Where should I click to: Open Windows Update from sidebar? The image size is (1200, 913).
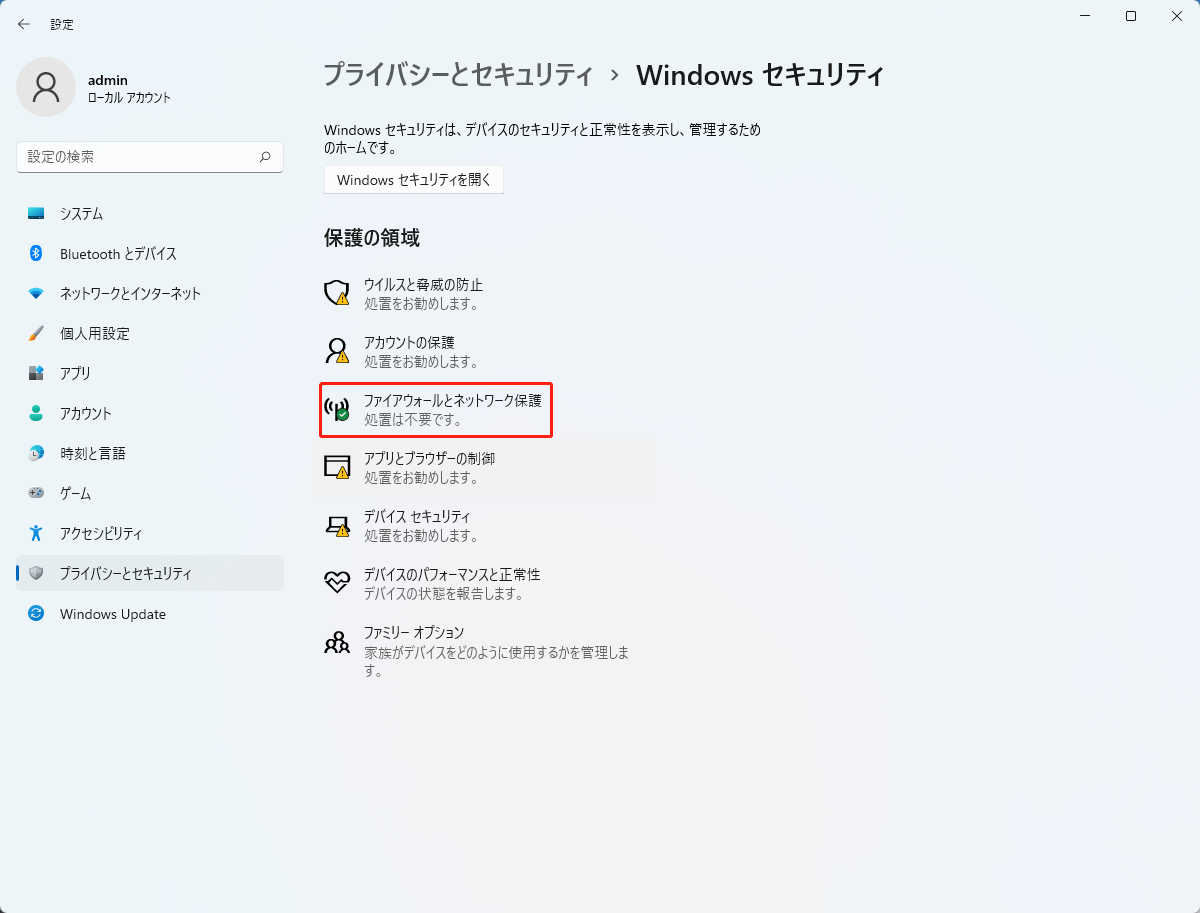(112, 613)
